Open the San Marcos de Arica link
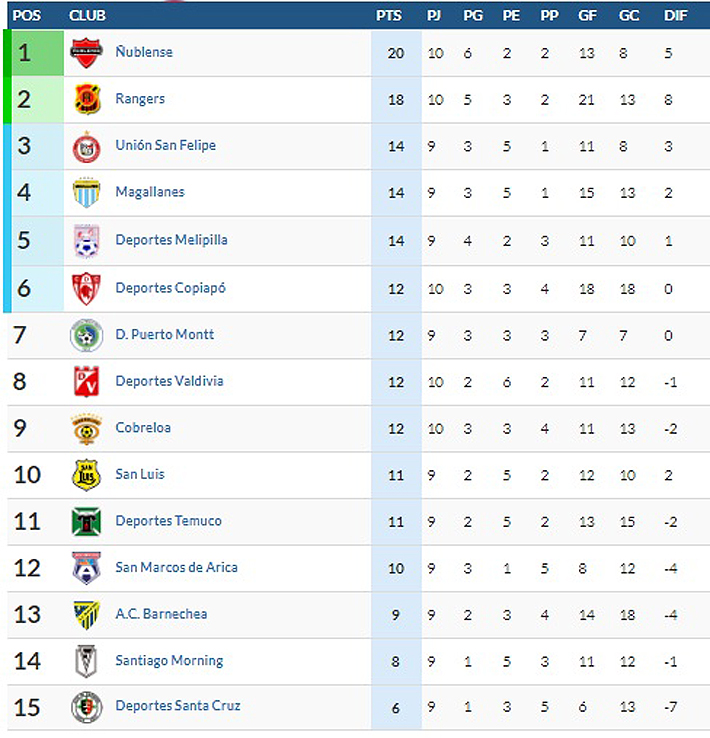The image size is (710, 738). 176,567
